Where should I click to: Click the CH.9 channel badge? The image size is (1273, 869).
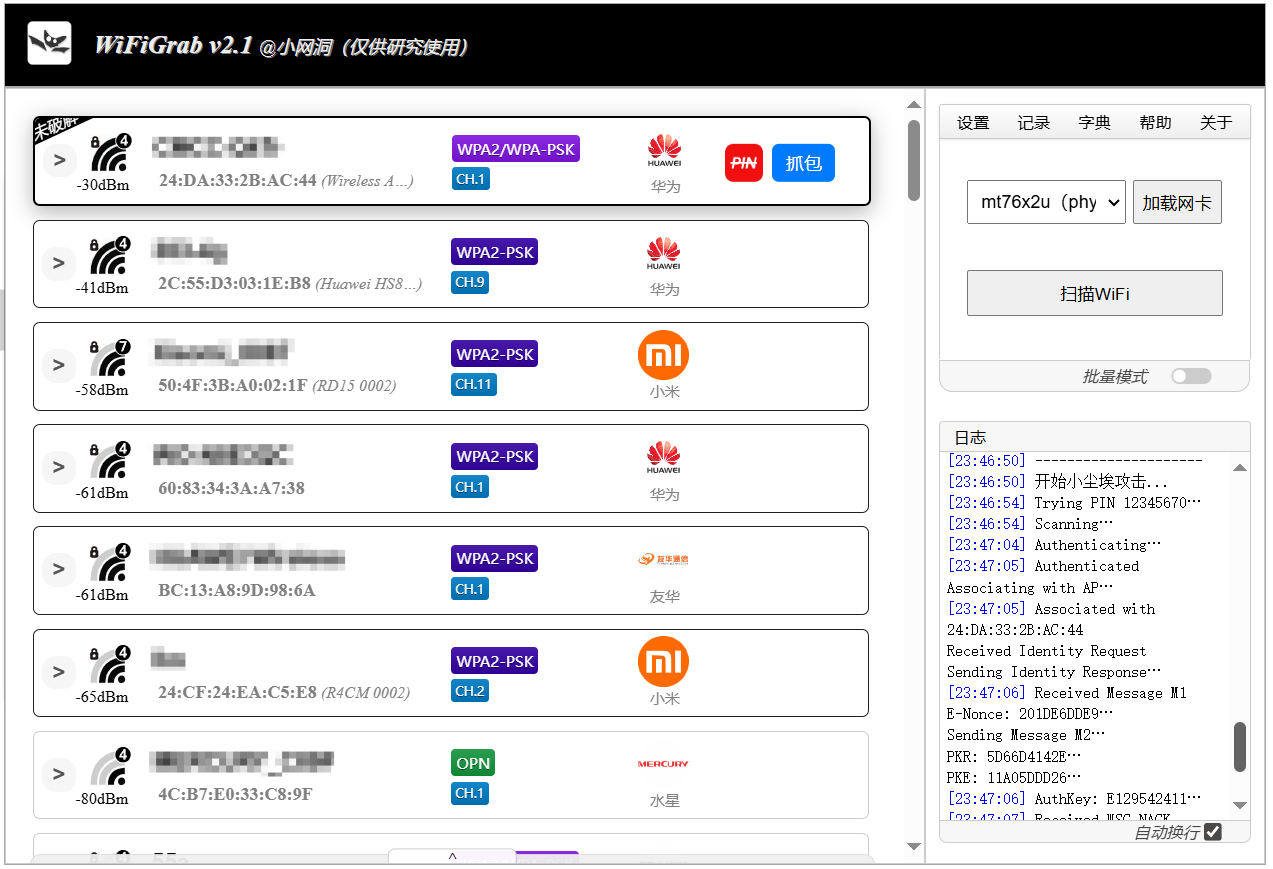(470, 282)
